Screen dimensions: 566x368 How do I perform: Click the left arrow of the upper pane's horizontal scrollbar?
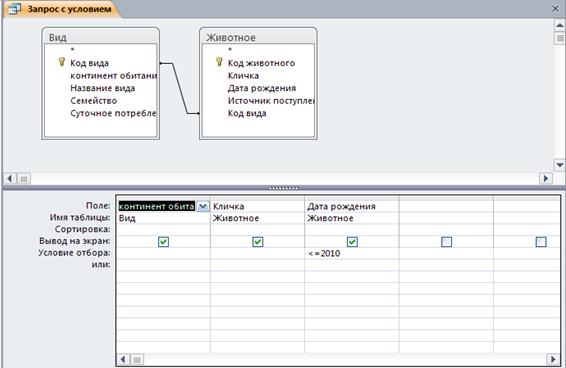[10, 178]
